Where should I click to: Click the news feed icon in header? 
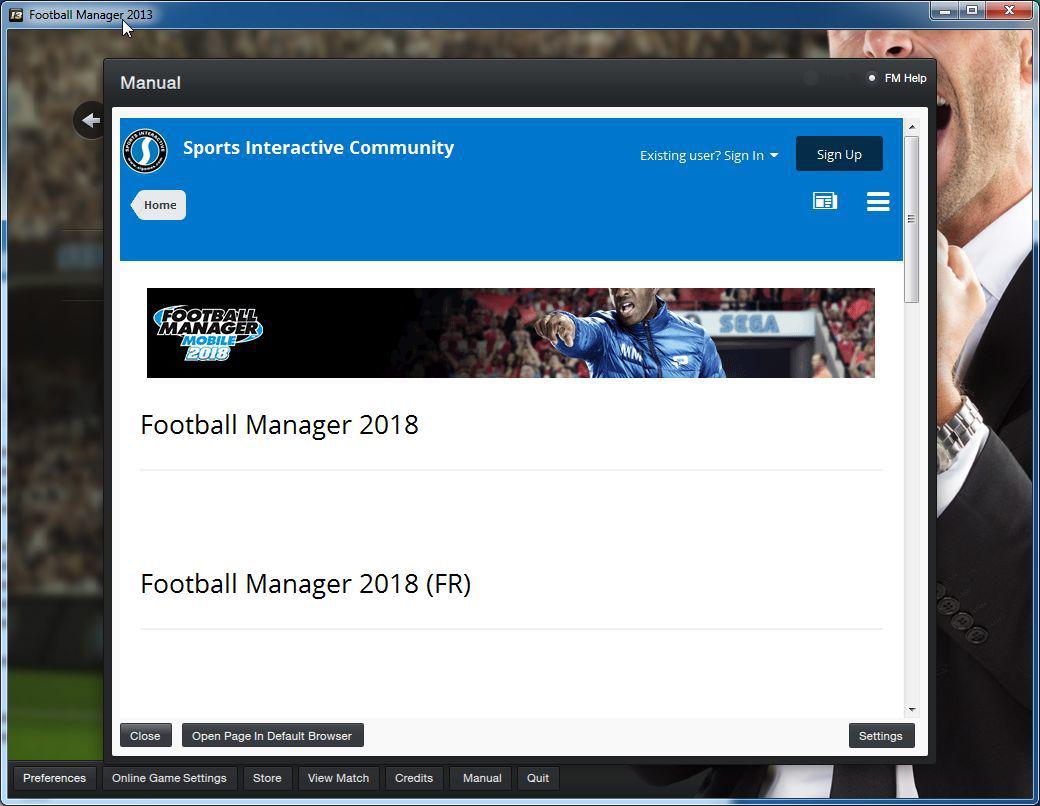coord(825,201)
